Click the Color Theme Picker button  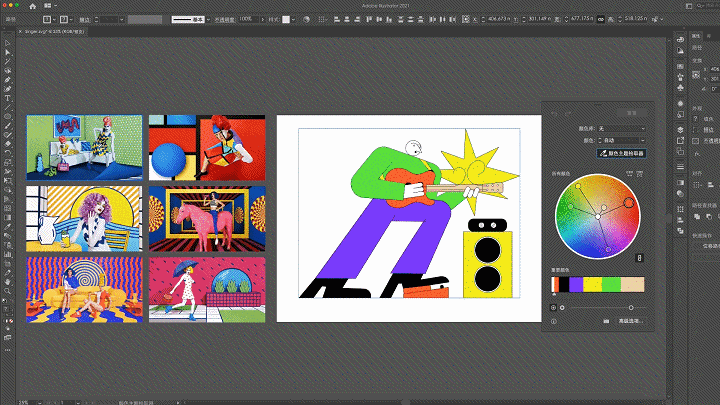coord(624,153)
